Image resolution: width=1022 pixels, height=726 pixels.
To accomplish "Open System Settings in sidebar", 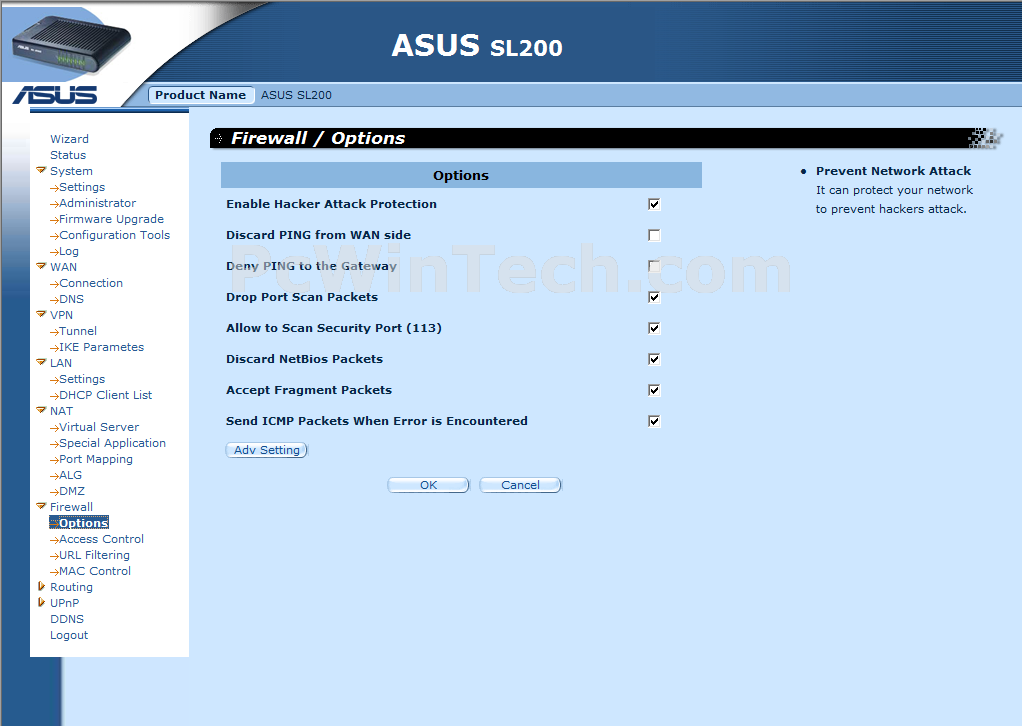I will [x=82, y=187].
